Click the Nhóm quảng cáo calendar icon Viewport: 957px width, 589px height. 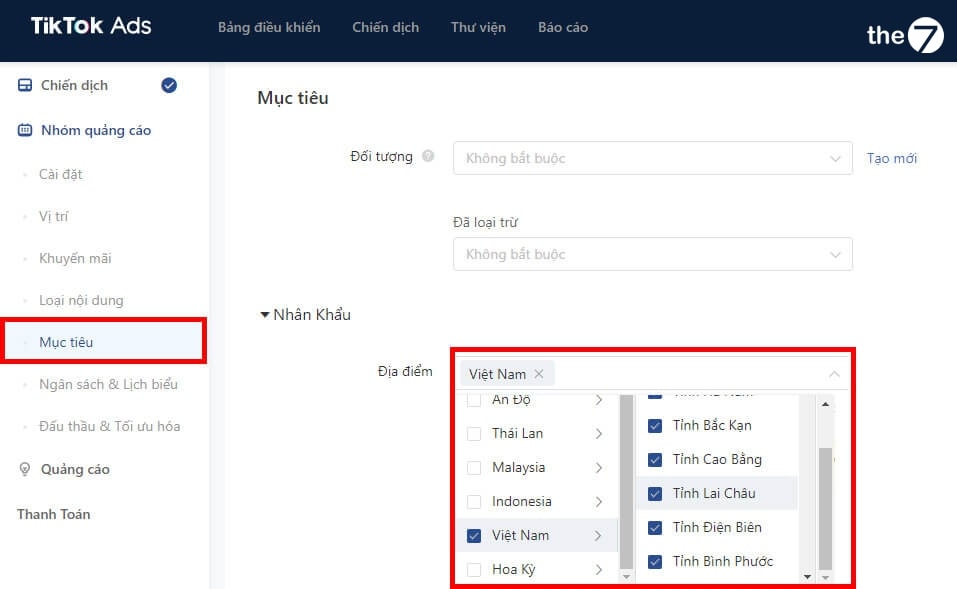click(25, 131)
